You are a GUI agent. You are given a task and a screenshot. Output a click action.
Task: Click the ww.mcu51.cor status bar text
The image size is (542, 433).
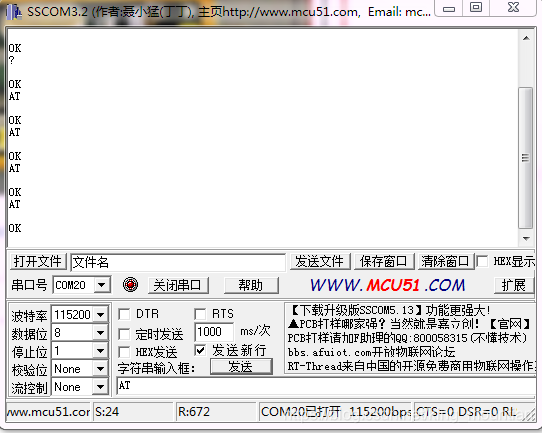tap(48, 412)
